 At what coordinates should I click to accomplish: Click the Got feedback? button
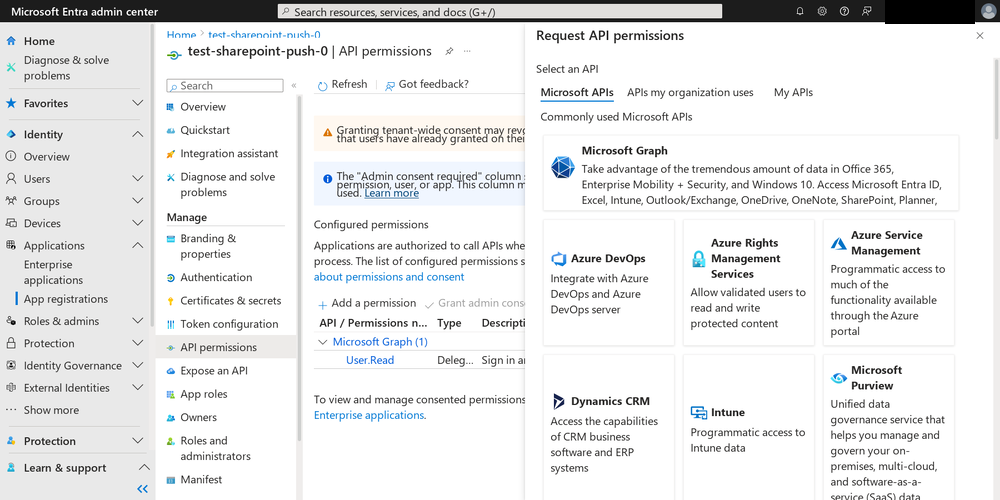427,84
